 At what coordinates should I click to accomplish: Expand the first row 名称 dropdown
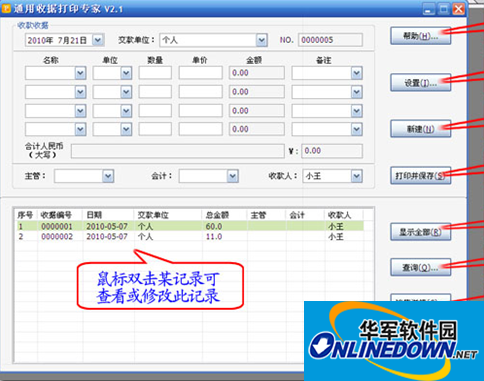pos(80,73)
